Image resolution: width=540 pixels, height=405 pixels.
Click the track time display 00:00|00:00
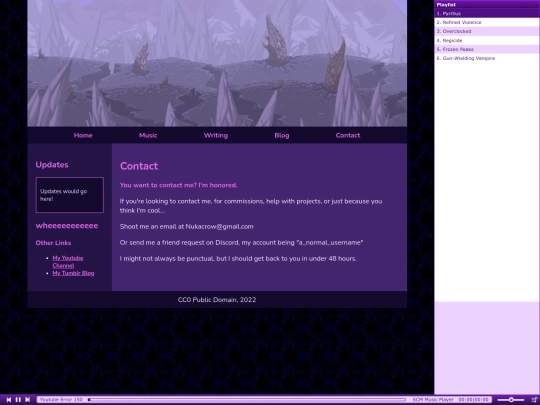coord(474,399)
